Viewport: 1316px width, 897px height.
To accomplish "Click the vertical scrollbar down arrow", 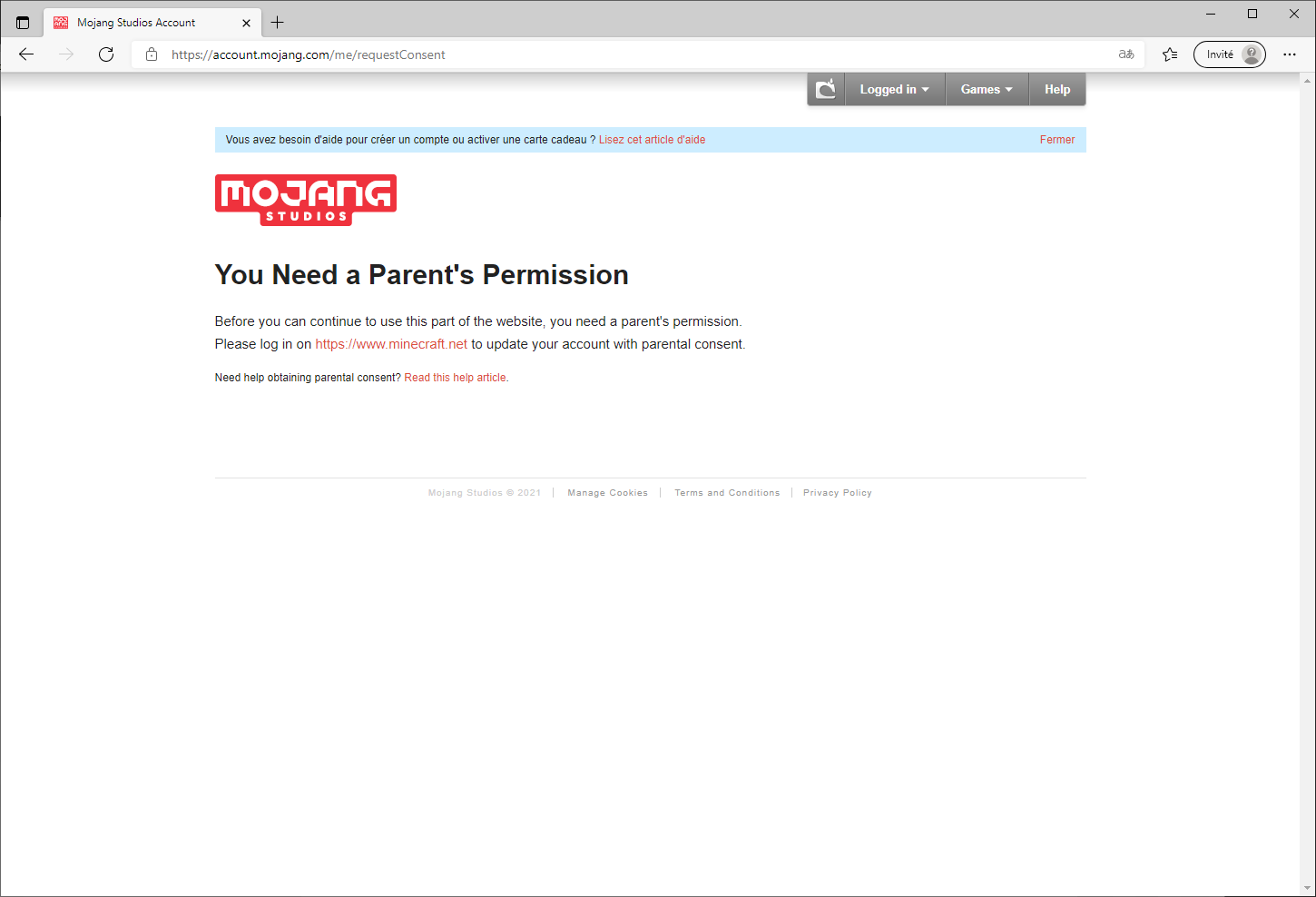I will (1308, 888).
